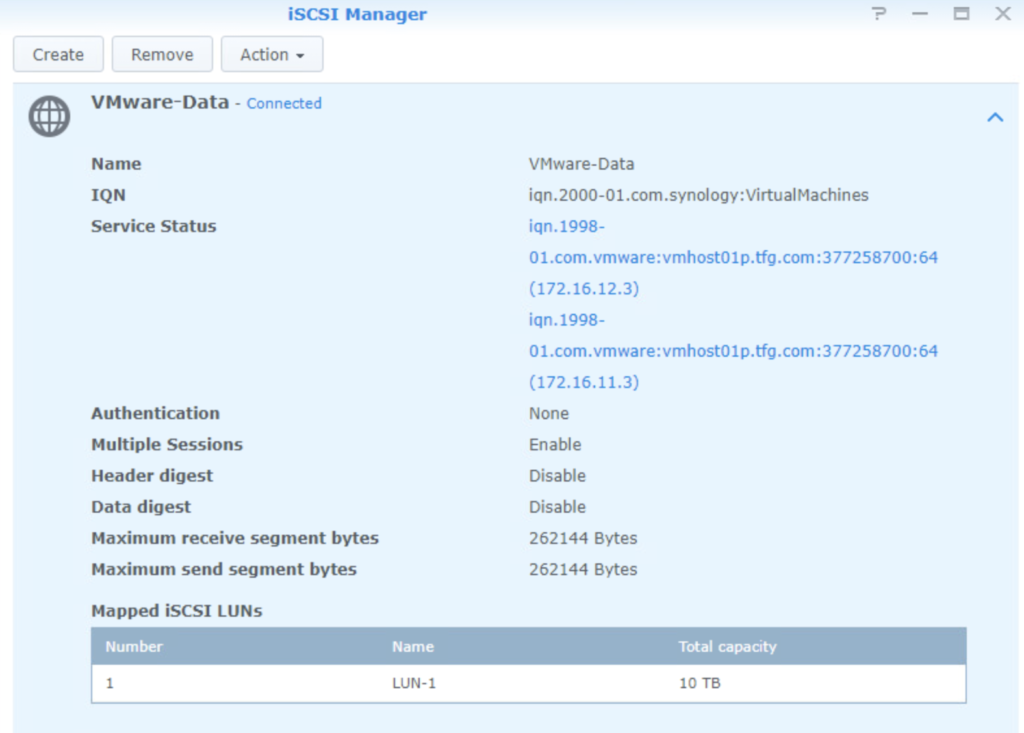The width and height of the screenshot is (1024, 733).
Task: Open the Action dropdown menu
Action: (x=272, y=55)
